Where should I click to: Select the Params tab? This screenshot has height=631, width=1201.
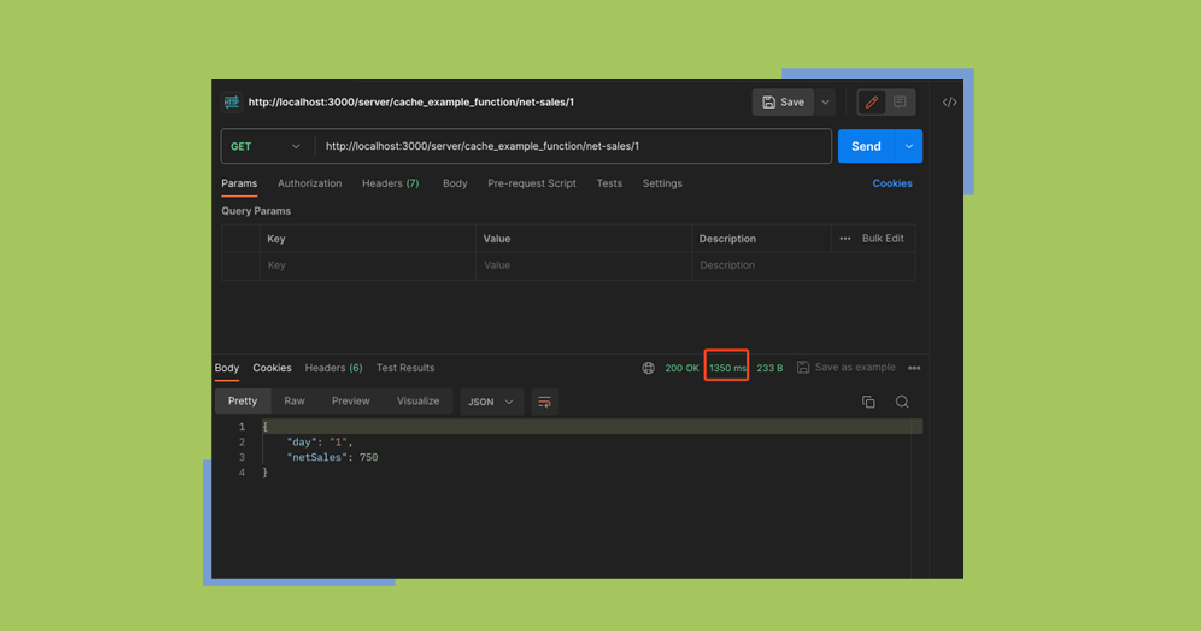click(x=239, y=184)
